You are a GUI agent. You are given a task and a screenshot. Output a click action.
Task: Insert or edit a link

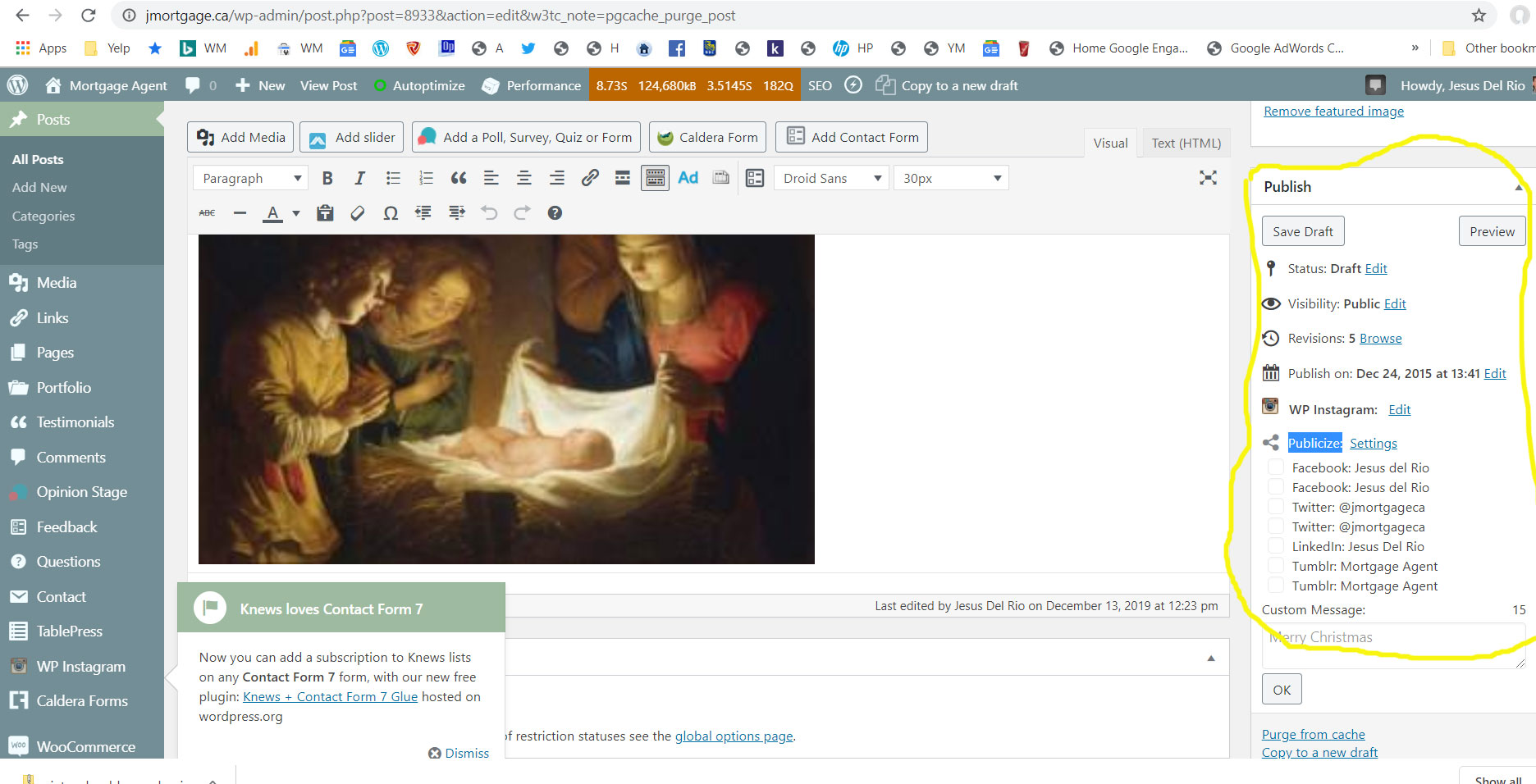(x=590, y=178)
